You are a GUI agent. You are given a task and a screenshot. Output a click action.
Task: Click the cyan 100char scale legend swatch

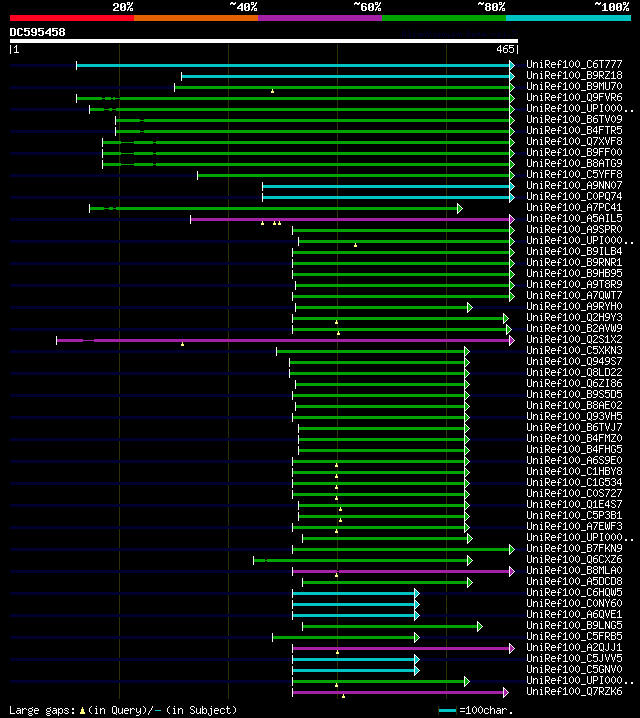pyautogui.click(x=447, y=711)
